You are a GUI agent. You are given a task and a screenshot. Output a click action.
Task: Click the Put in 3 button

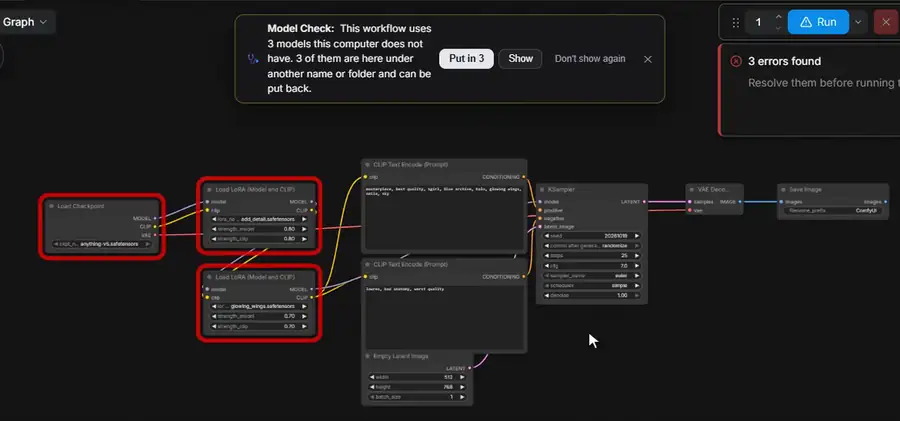[x=466, y=59]
